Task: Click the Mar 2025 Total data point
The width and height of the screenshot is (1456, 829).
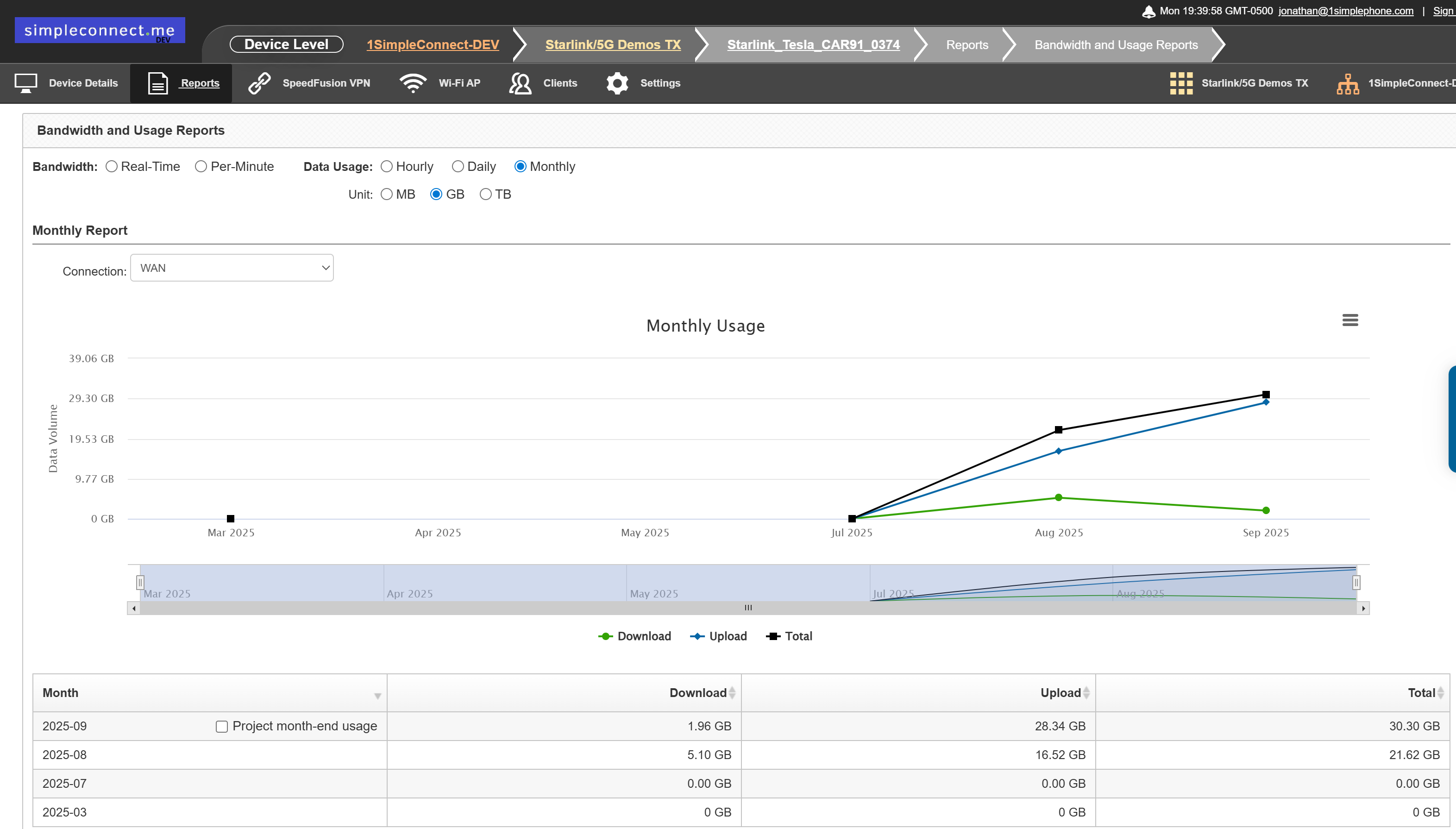Action: [x=231, y=519]
